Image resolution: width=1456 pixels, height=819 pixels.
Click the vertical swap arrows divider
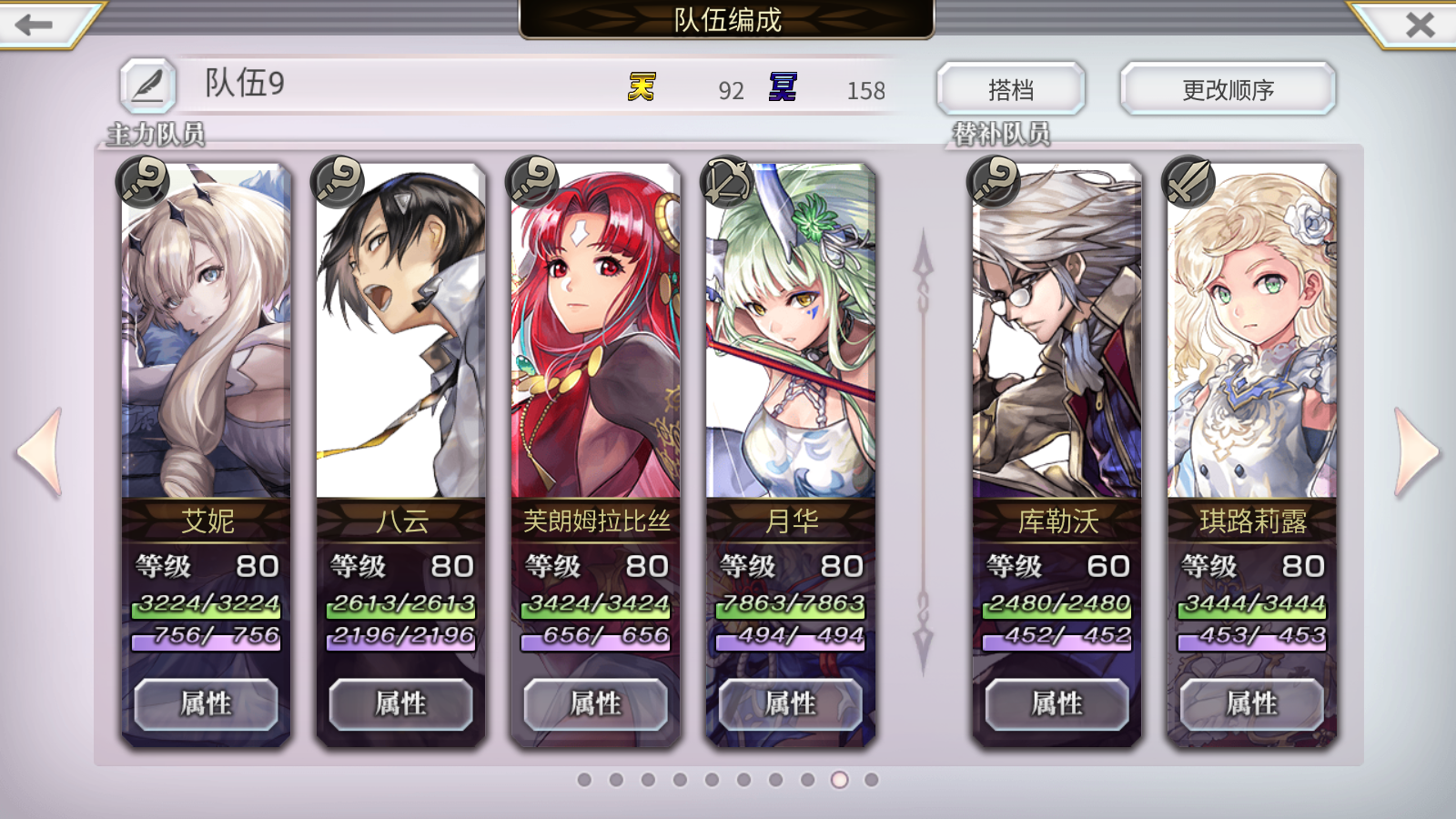click(923, 452)
